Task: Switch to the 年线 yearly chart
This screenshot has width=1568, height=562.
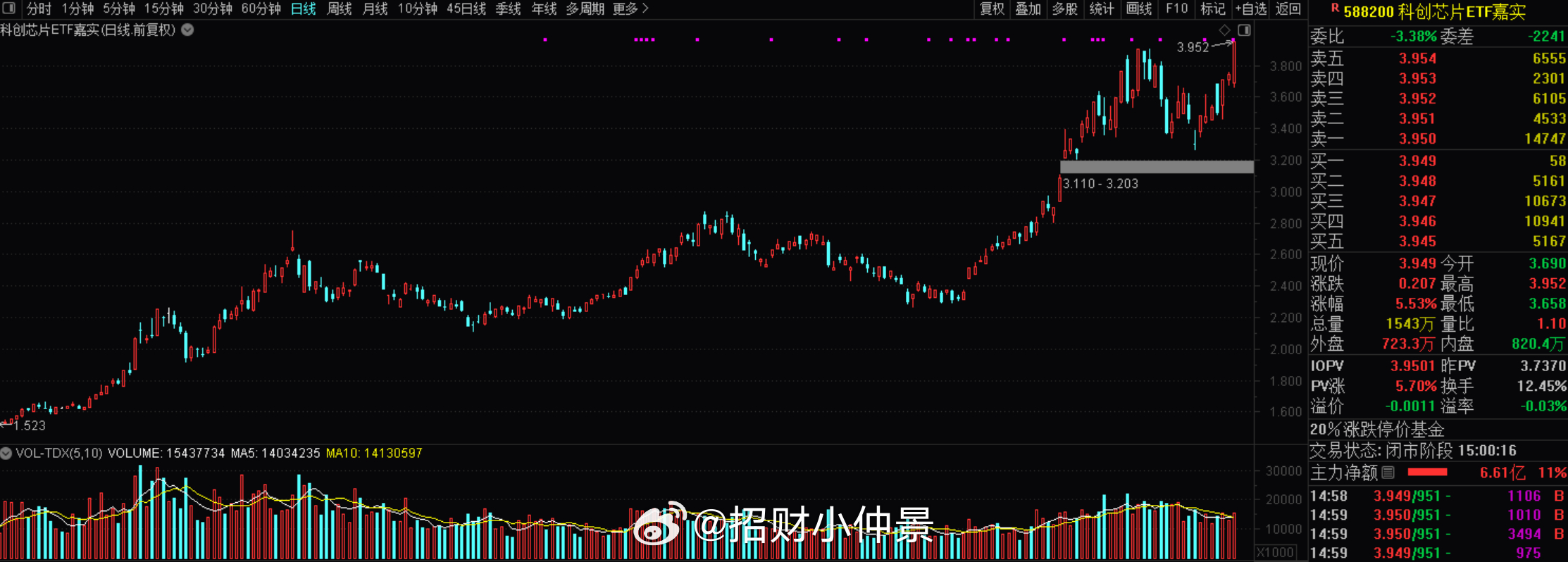Action: [544, 8]
